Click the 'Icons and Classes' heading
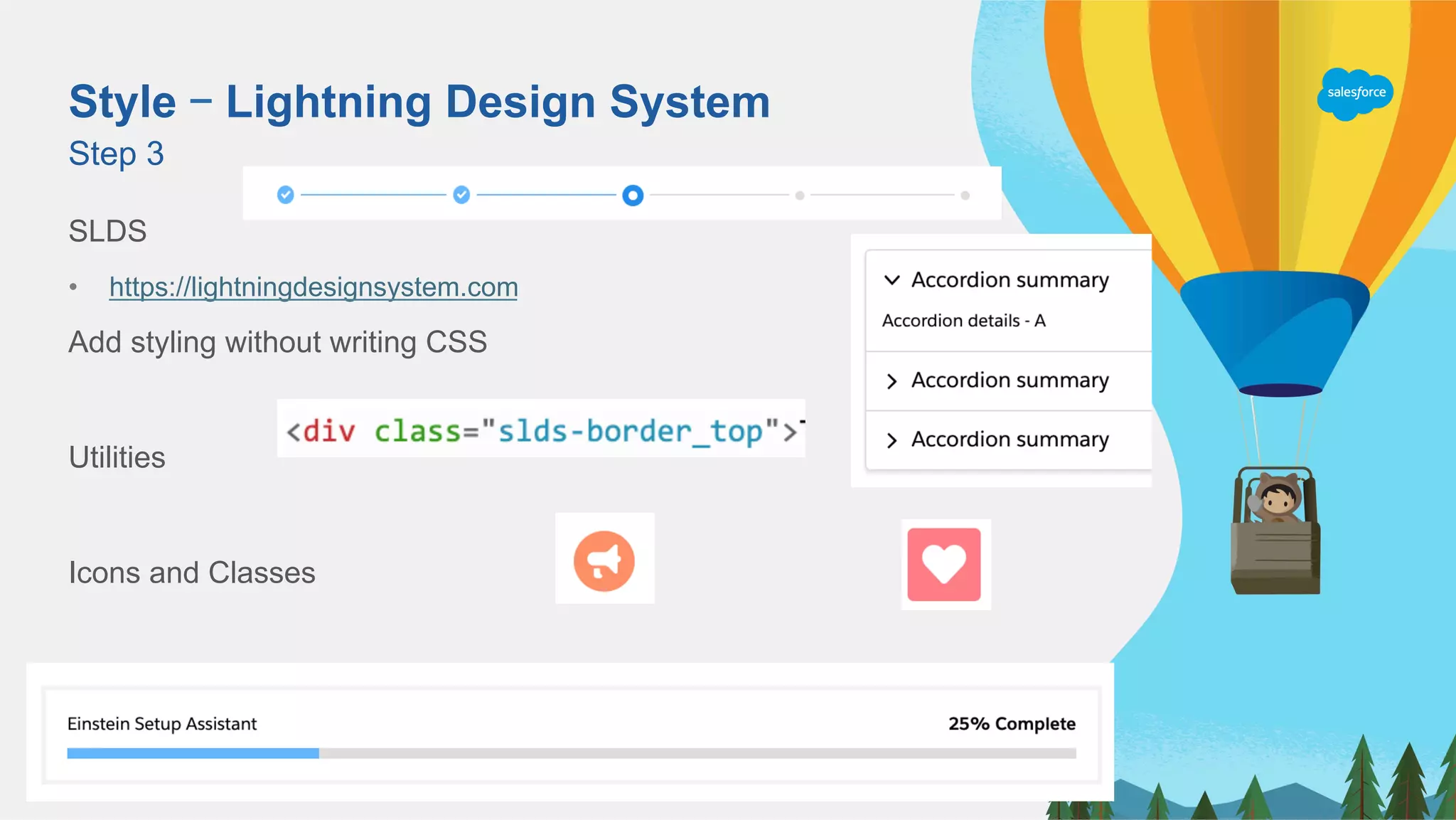 [x=192, y=573]
